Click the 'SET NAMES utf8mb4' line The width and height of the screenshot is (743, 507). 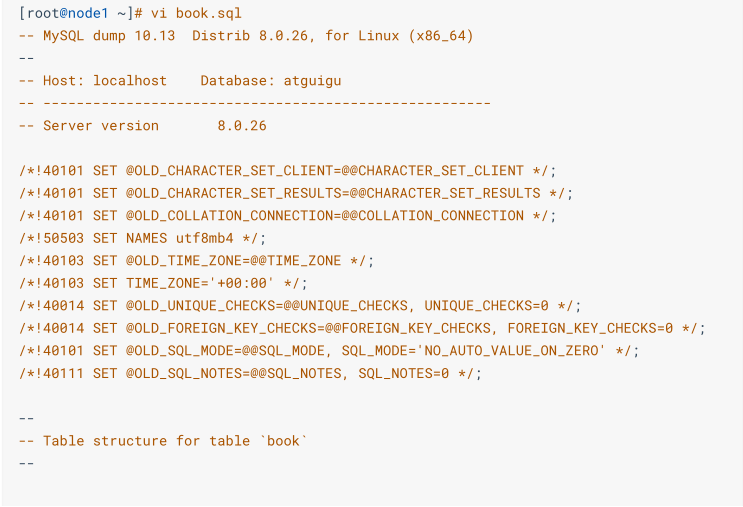tap(143, 238)
